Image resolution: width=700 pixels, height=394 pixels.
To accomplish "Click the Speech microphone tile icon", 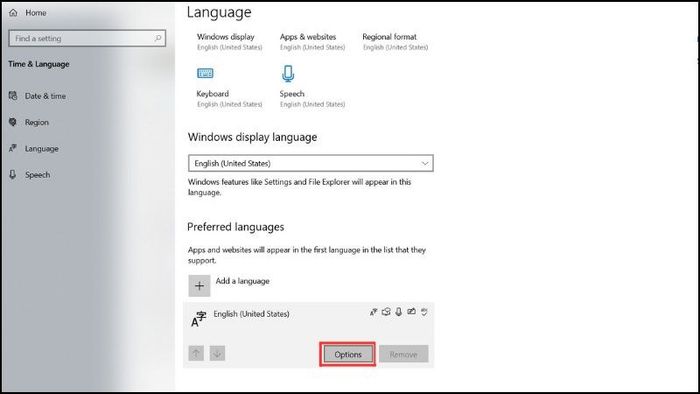I will pyautogui.click(x=288, y=74).
